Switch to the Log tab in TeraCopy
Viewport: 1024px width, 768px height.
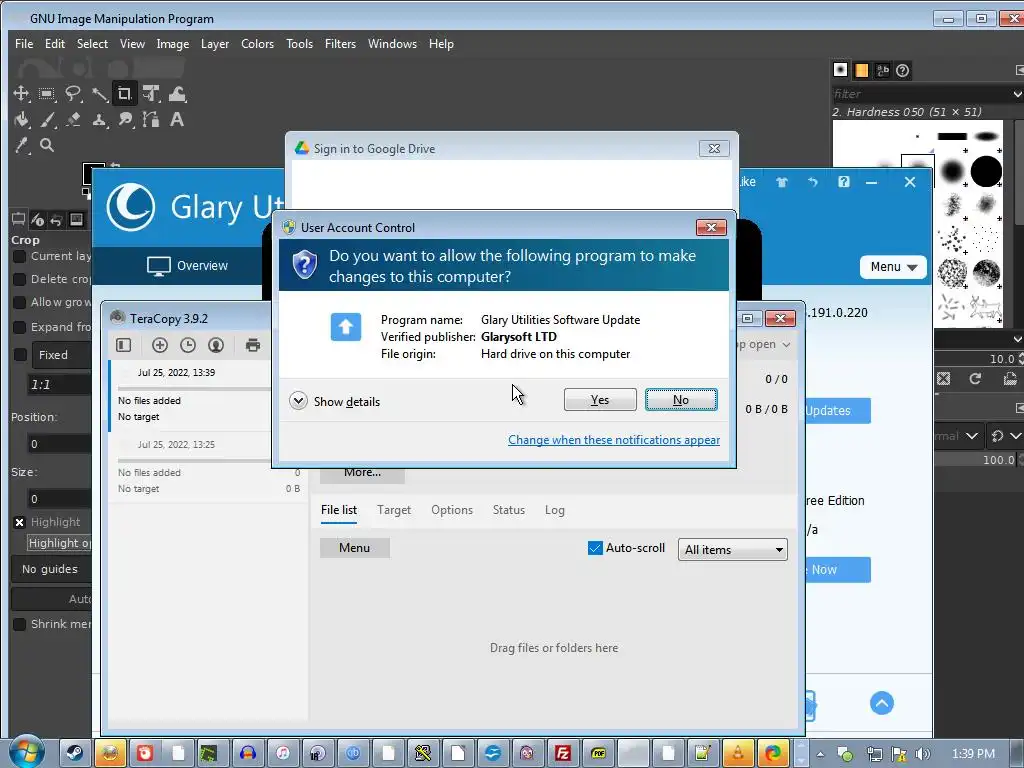(554, 510)
